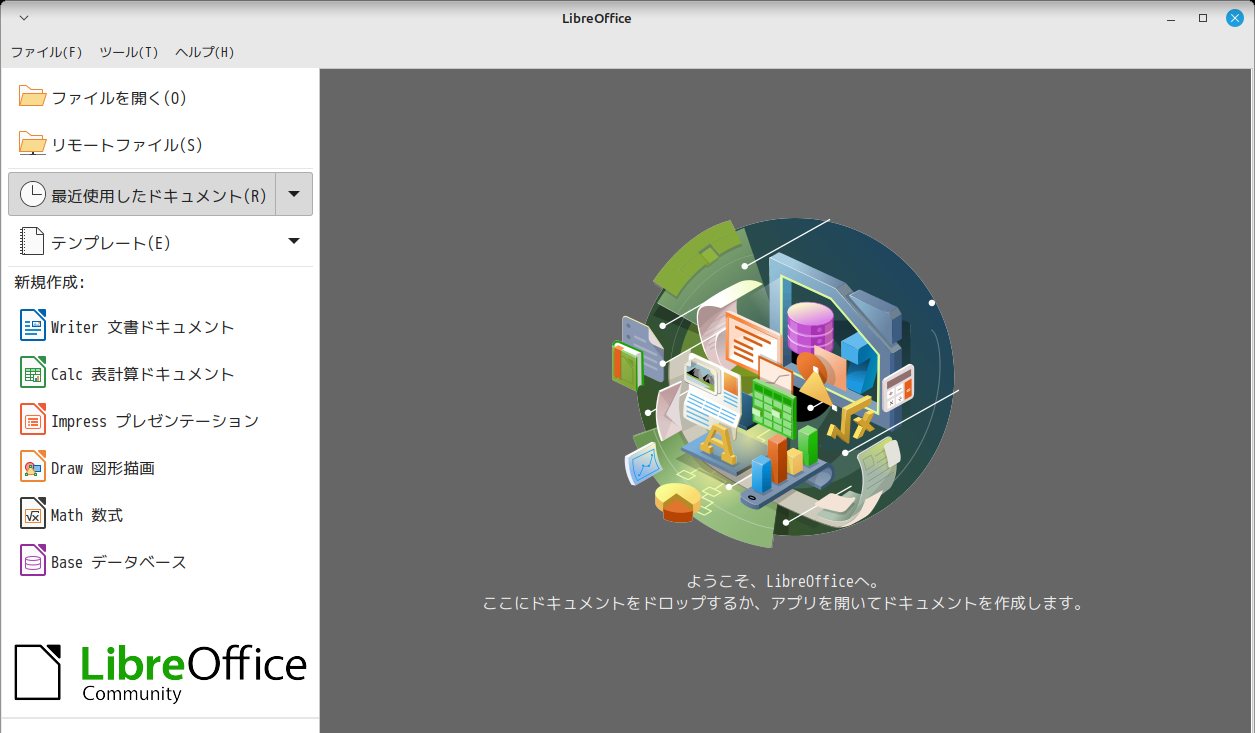Click the templates page icon
Screen dimensions: 1255x733
[33, 242]
